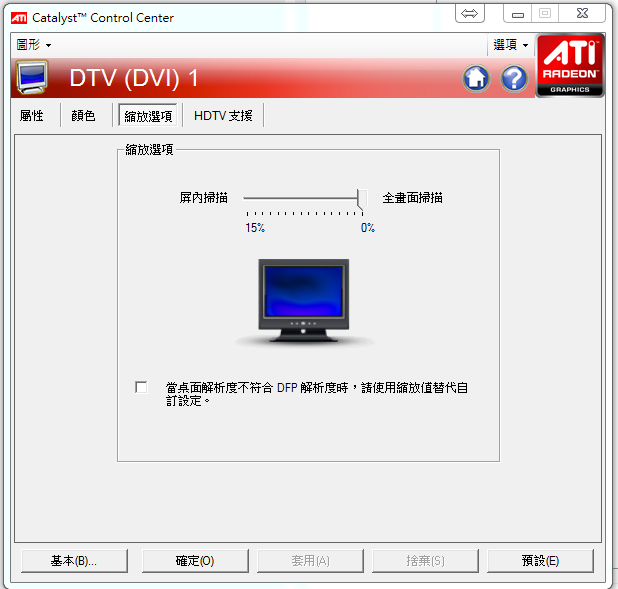The height and width of the screenshot is (589, 618).
Task: Click the 屏內掃描 underscan label
Action: coord(203,198)
